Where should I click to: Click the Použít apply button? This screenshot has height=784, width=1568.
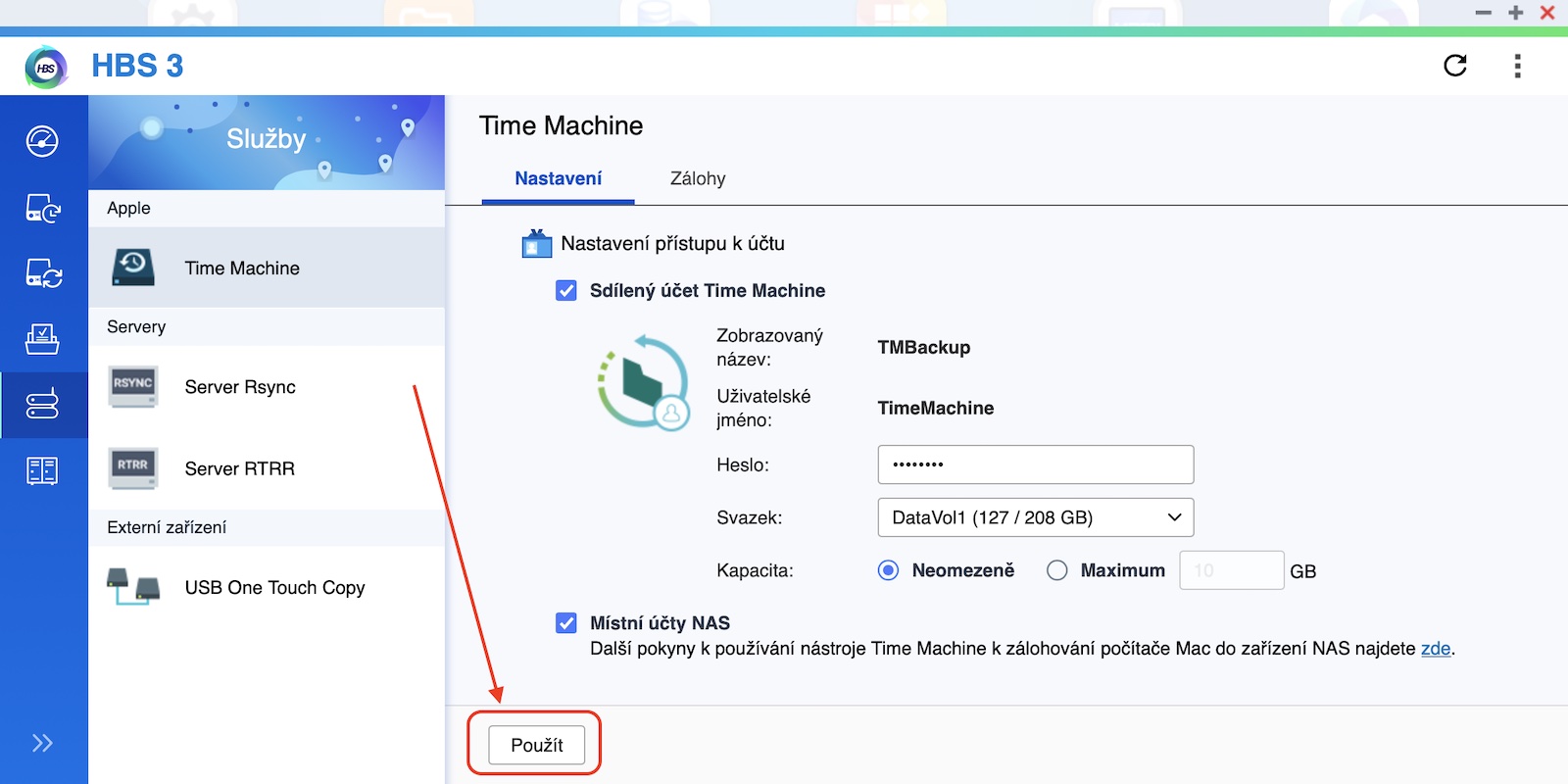pos(537,745)
